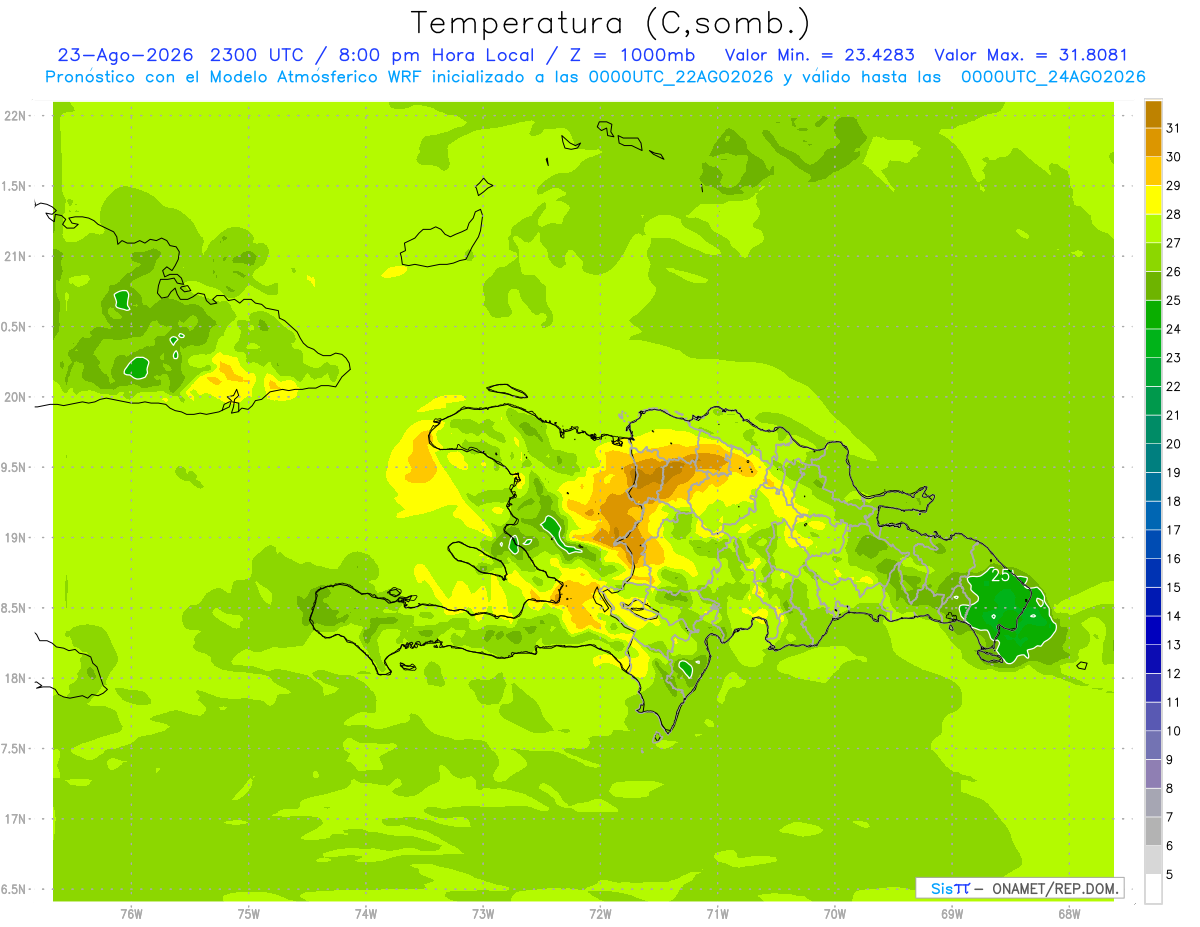Click the "2300 UTC" time label
This screenshot has width=1200, height=927.
[258, 55]
